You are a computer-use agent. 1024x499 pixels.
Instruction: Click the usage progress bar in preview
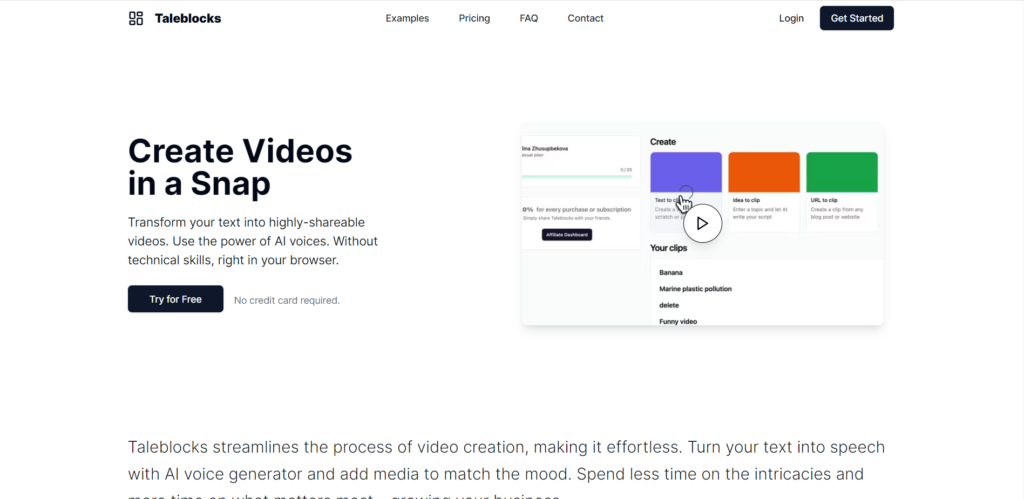(x=577, y=176)
